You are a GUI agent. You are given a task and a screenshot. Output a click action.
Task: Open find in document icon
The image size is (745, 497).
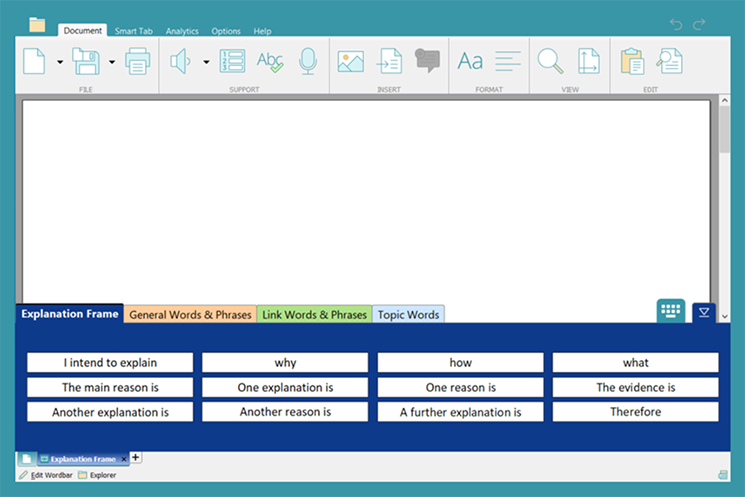(669, 61)
